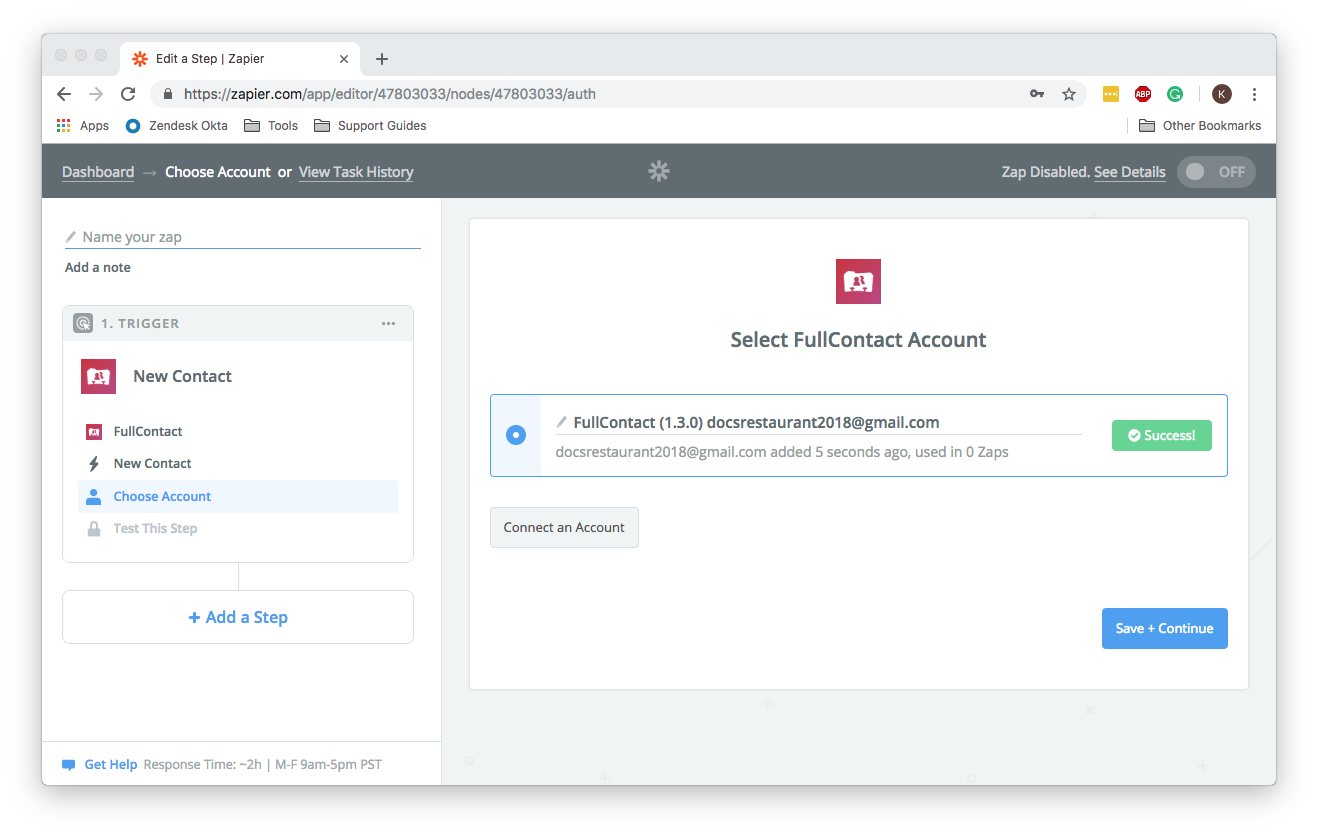This screenshot has height=835, width=1318.
Task: Click the browser back arrow
Action: [64, 94]
